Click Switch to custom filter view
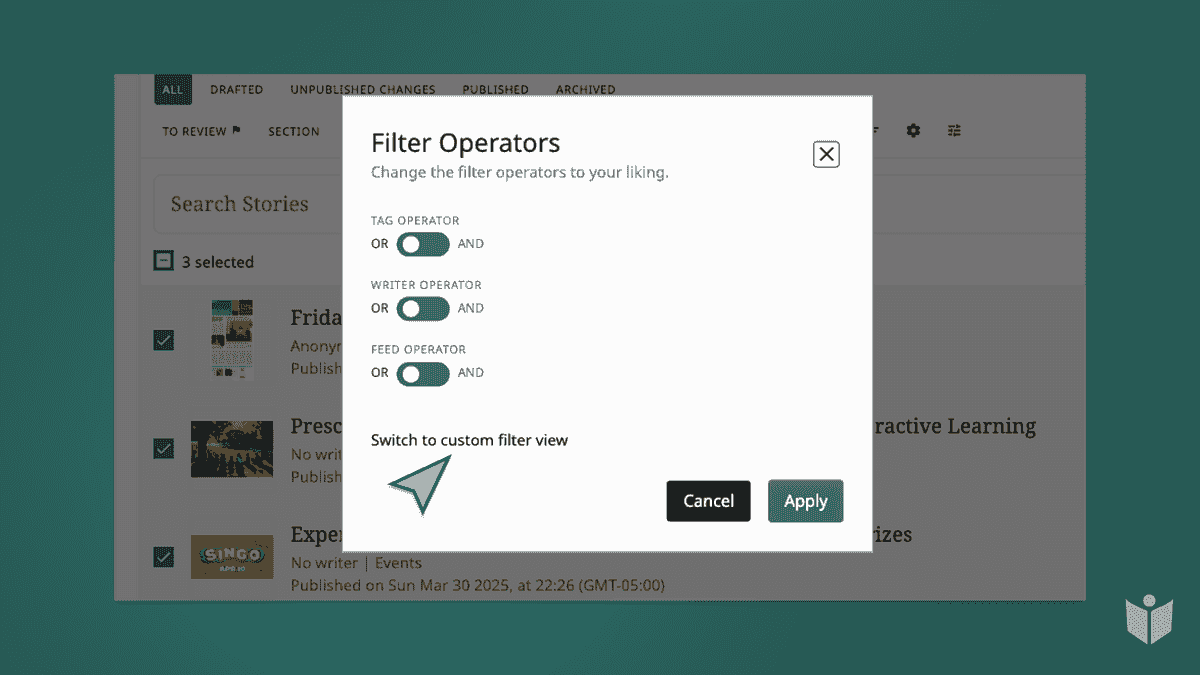The height and width of the screenshot is (675, 1200). [469, 440]
